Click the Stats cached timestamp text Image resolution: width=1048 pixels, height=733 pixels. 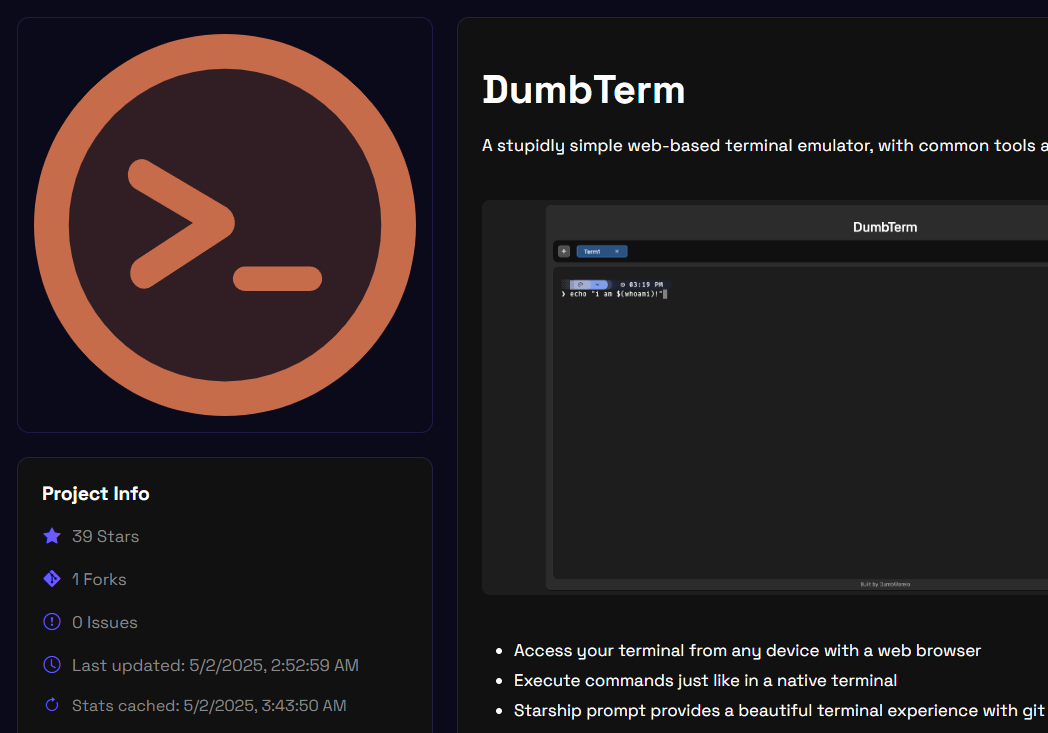(x=209, y=705)
